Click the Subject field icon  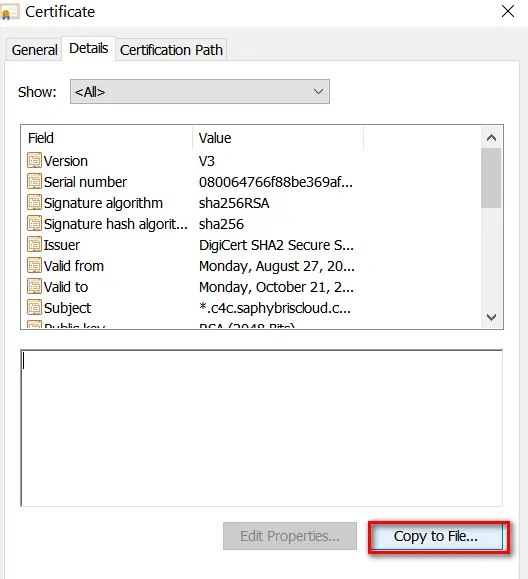34,308
